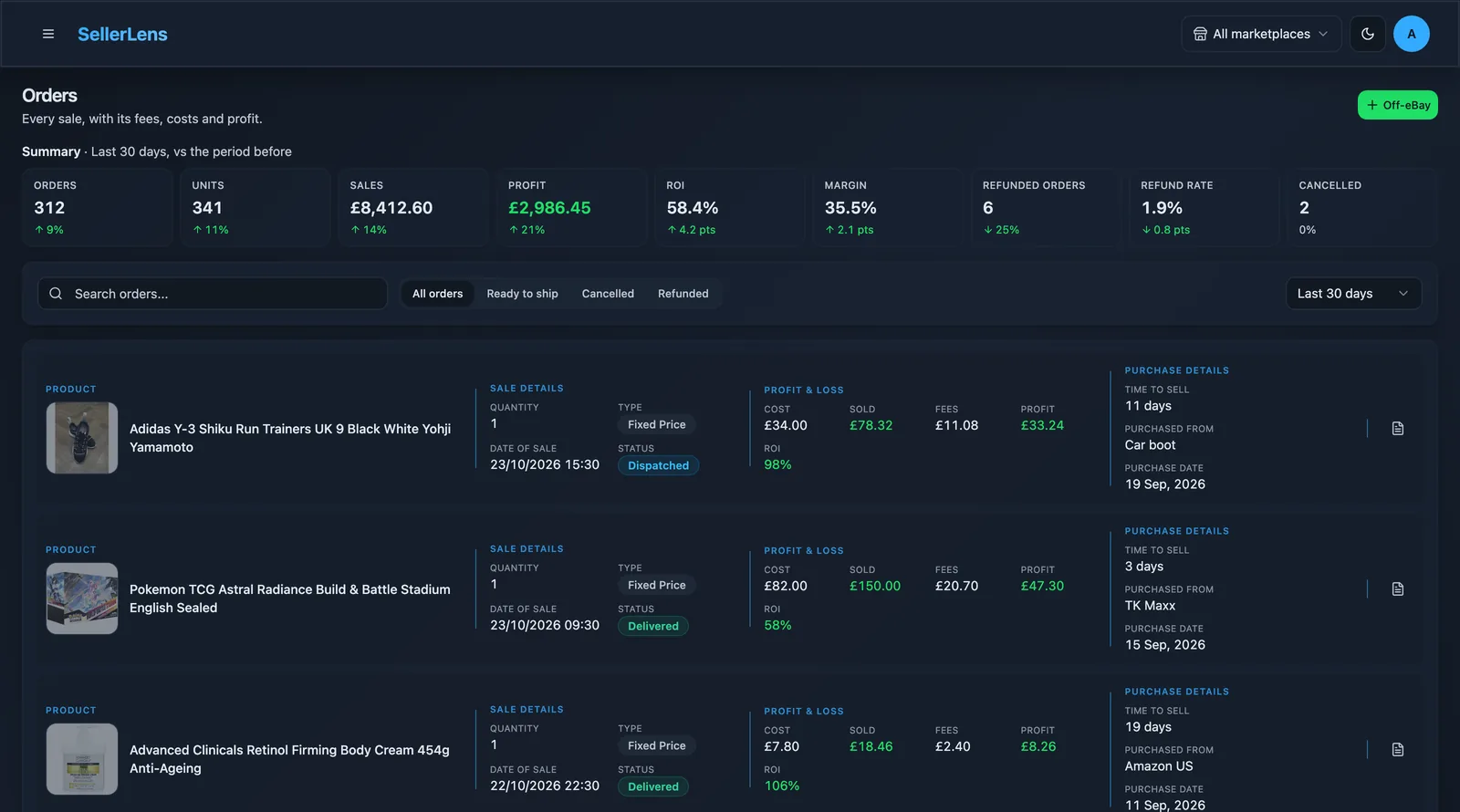Select the Orders summary card showing 312
1460x812 pixels.
coord(98,207)
